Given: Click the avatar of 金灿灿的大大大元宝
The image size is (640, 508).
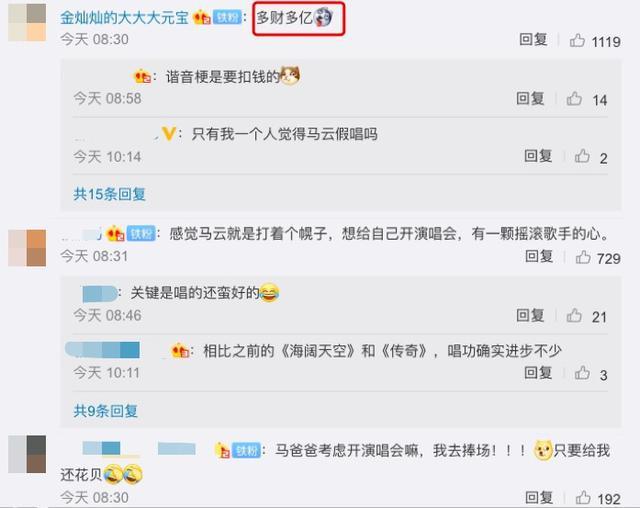Looking at the screenshot, I should click(27, 22).
